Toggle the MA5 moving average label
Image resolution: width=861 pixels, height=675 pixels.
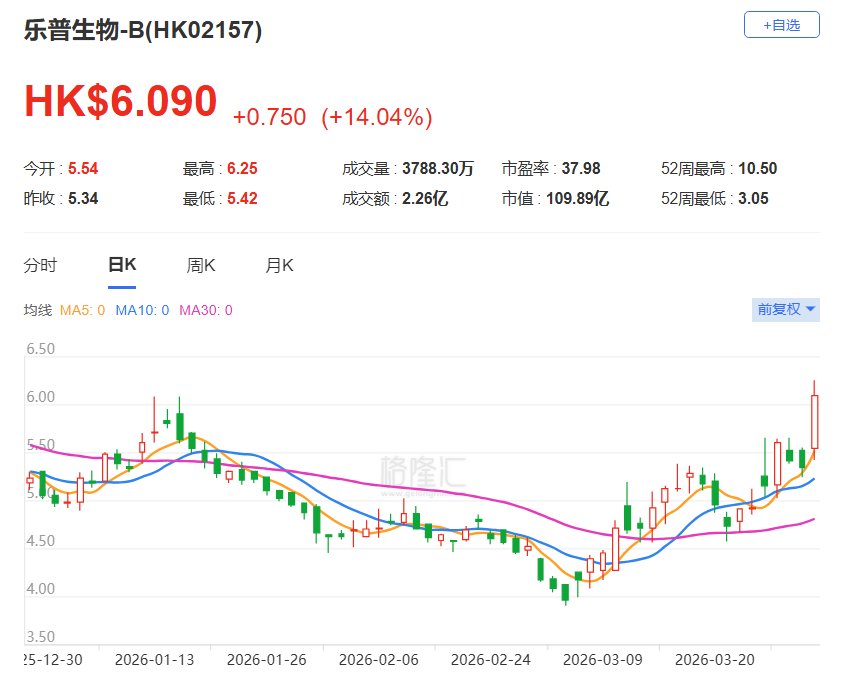pyautogui.click(x=85, y=310)
